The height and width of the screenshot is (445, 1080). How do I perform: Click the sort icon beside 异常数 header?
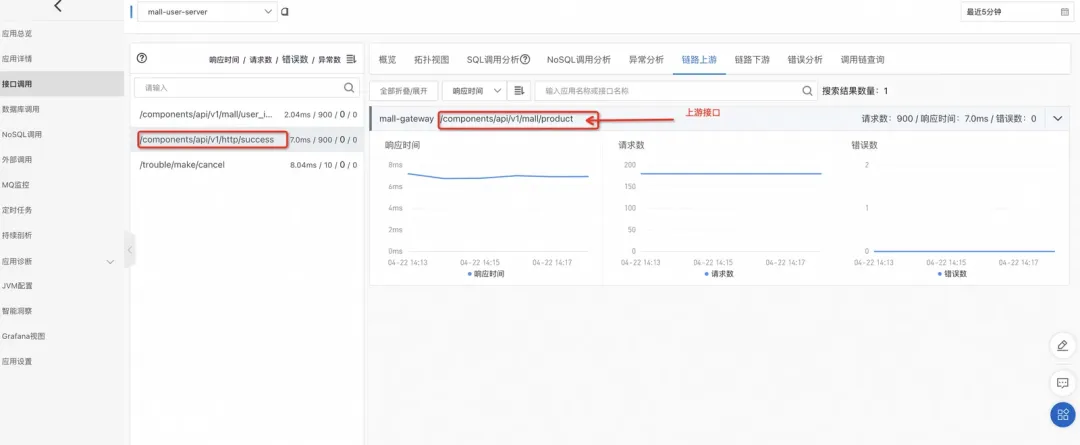(x=351, y=59)
